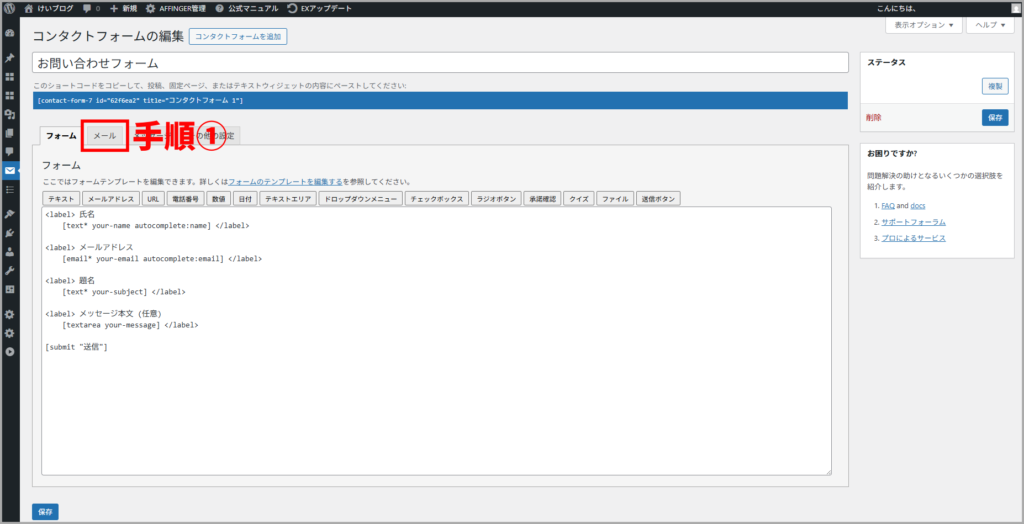Click the WordPress logo in admin bar

[10, 8]
